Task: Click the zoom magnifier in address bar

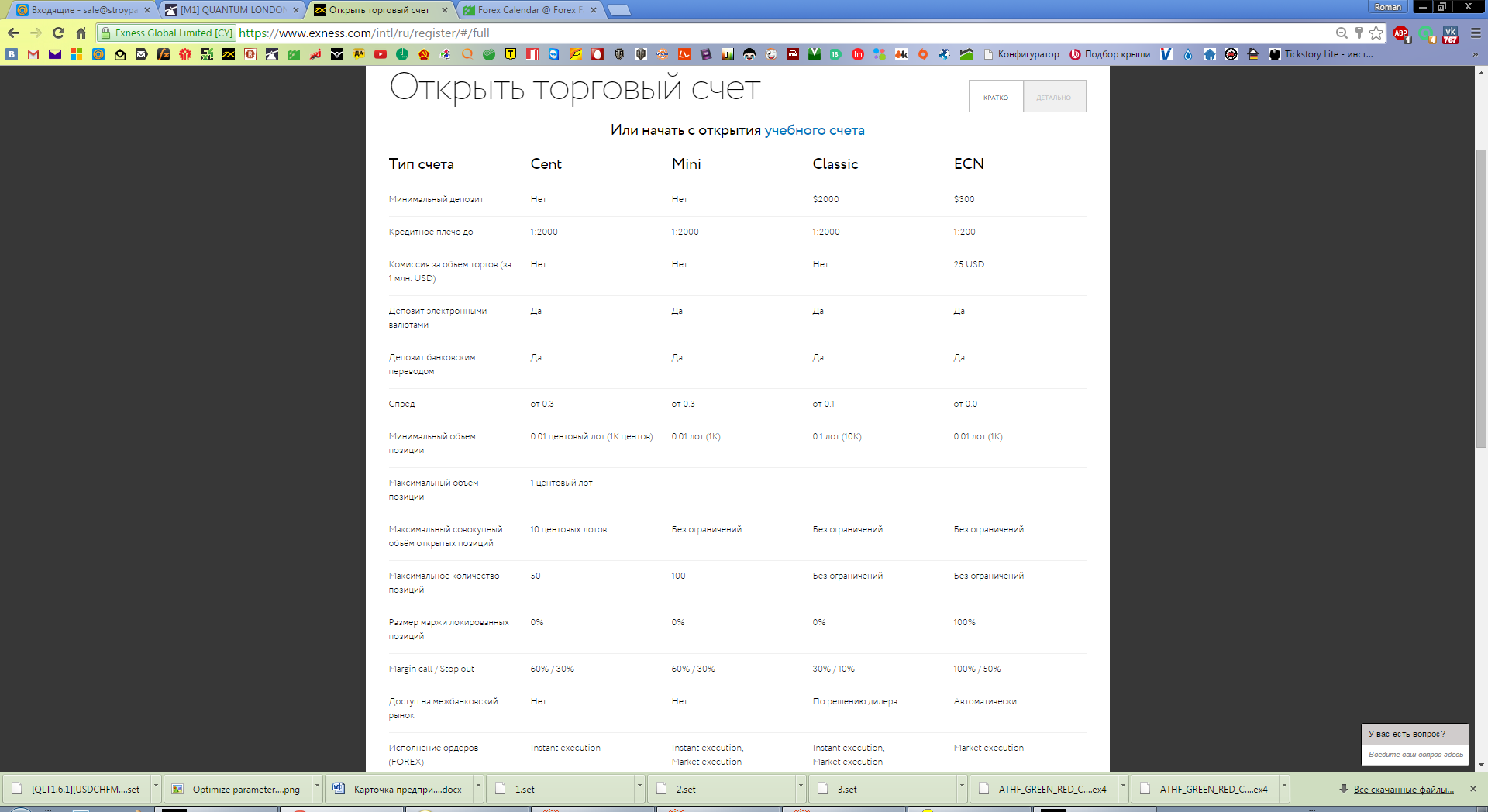Action: (x=1342, y=33)
